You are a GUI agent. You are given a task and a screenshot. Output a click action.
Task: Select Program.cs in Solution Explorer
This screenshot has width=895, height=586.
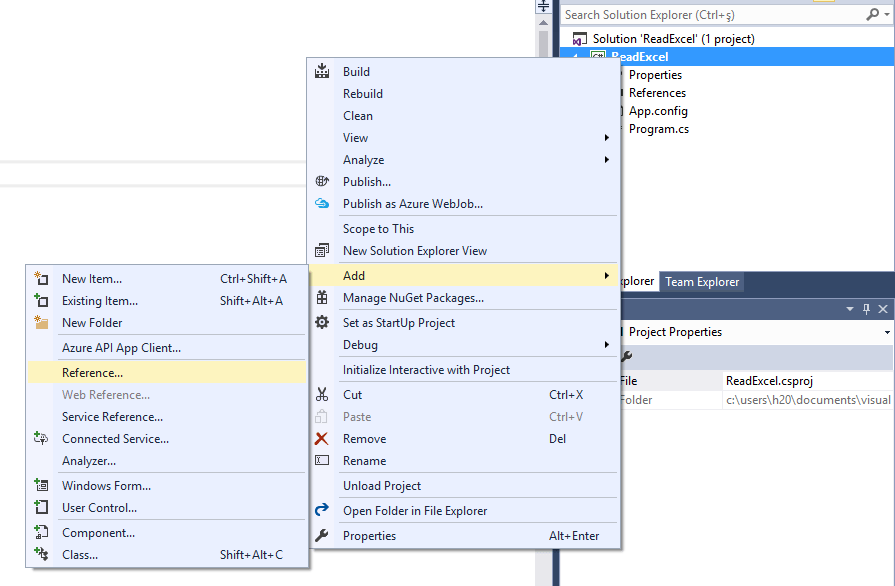(659, 129)
